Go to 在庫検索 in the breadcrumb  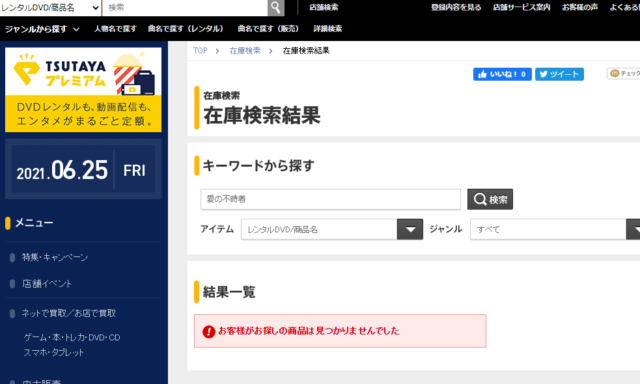(x=245, y=51)
